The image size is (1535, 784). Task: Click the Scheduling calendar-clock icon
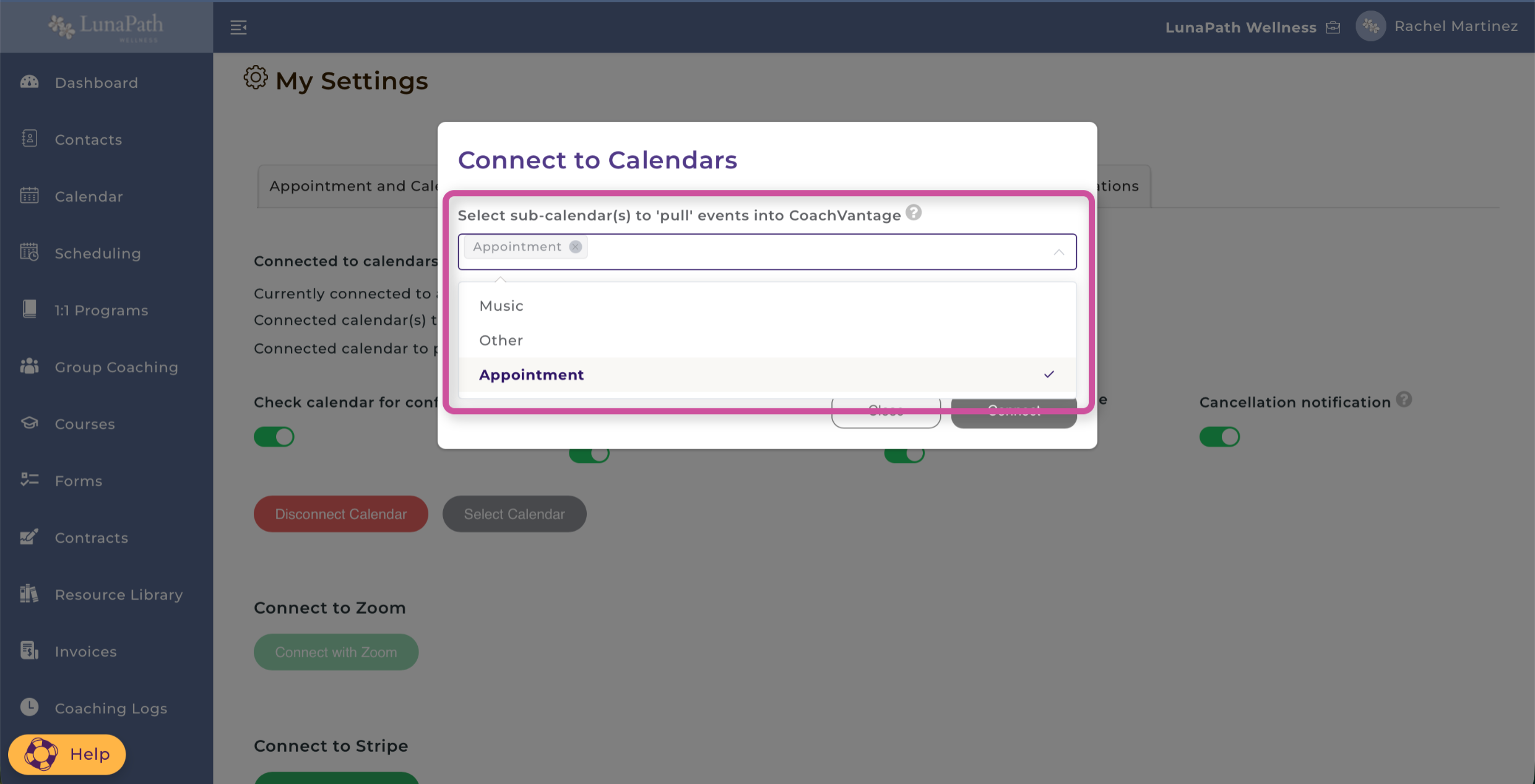click(x=29, y=252)
